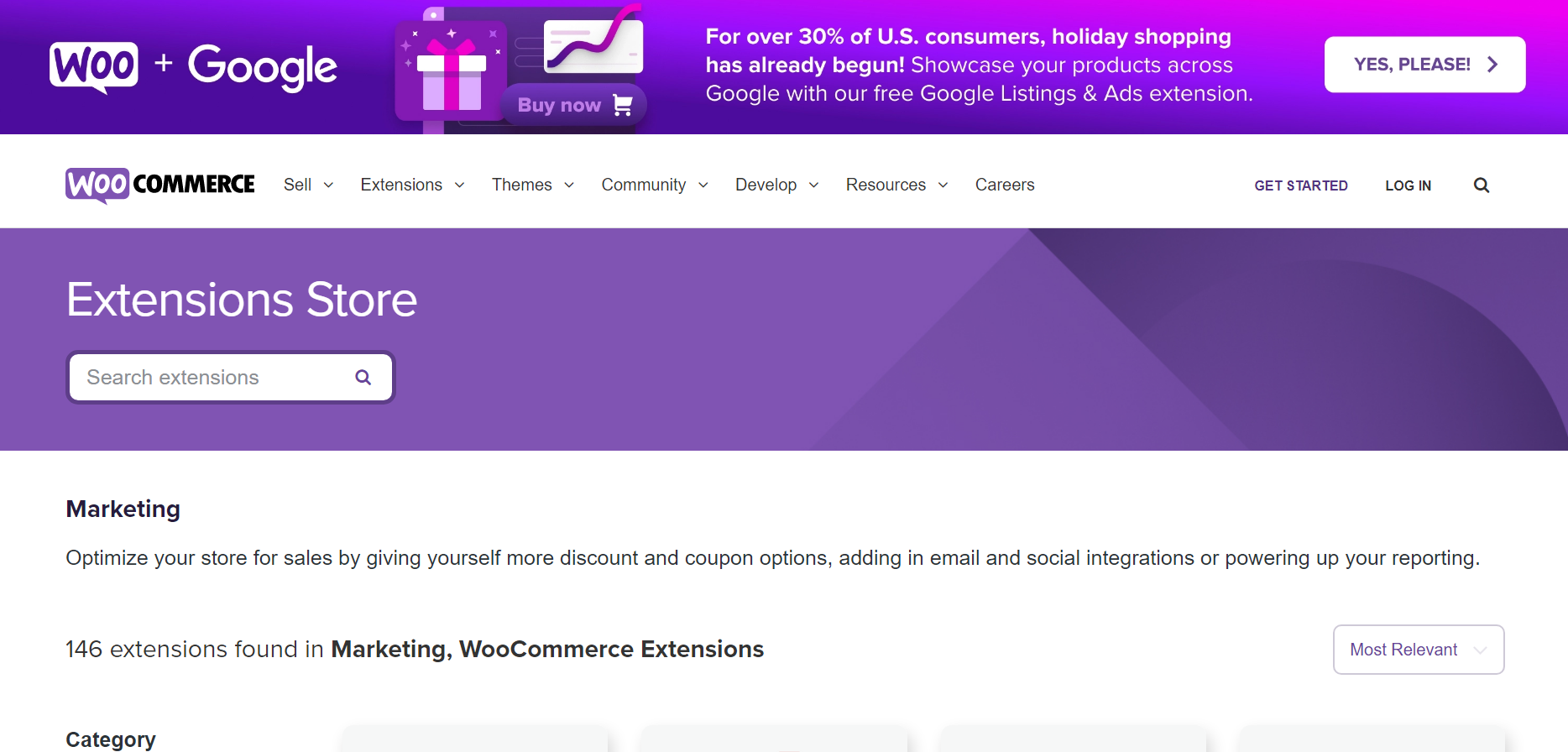Click the Careers link

(1004, 185)
